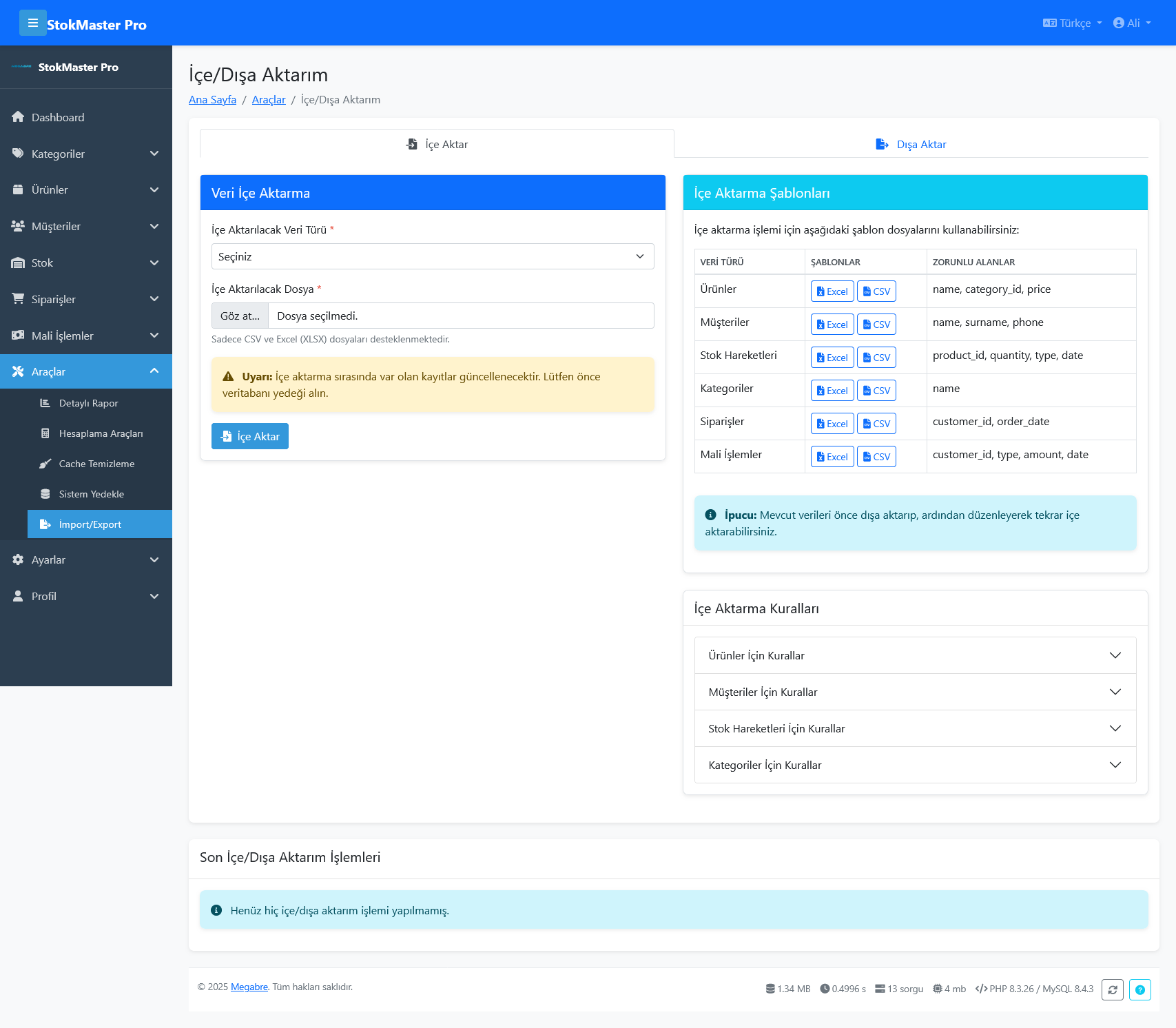This screenshot has height=1028, width=1176.
Task: Click the Detaylı Rapor sidebar icon
Action: [x=46, y=403]
